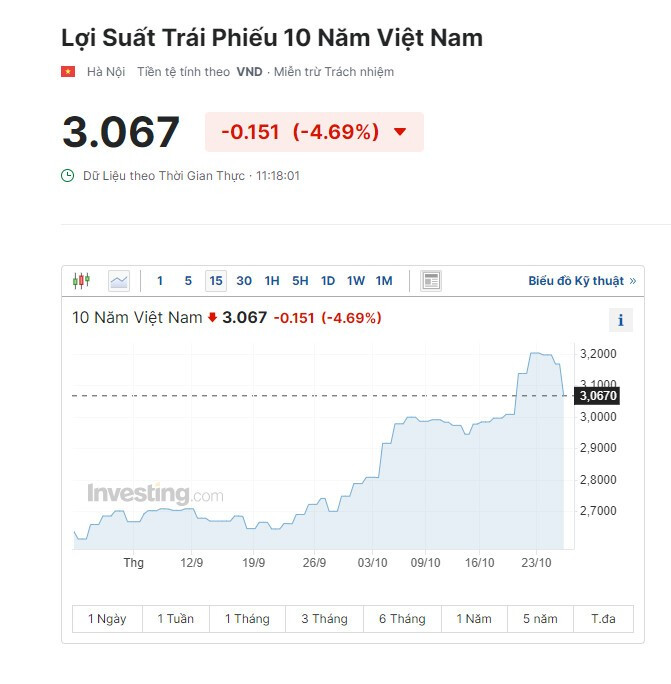Select the 1-minute interval
The image size is (671, 684).
click(160, 281)
